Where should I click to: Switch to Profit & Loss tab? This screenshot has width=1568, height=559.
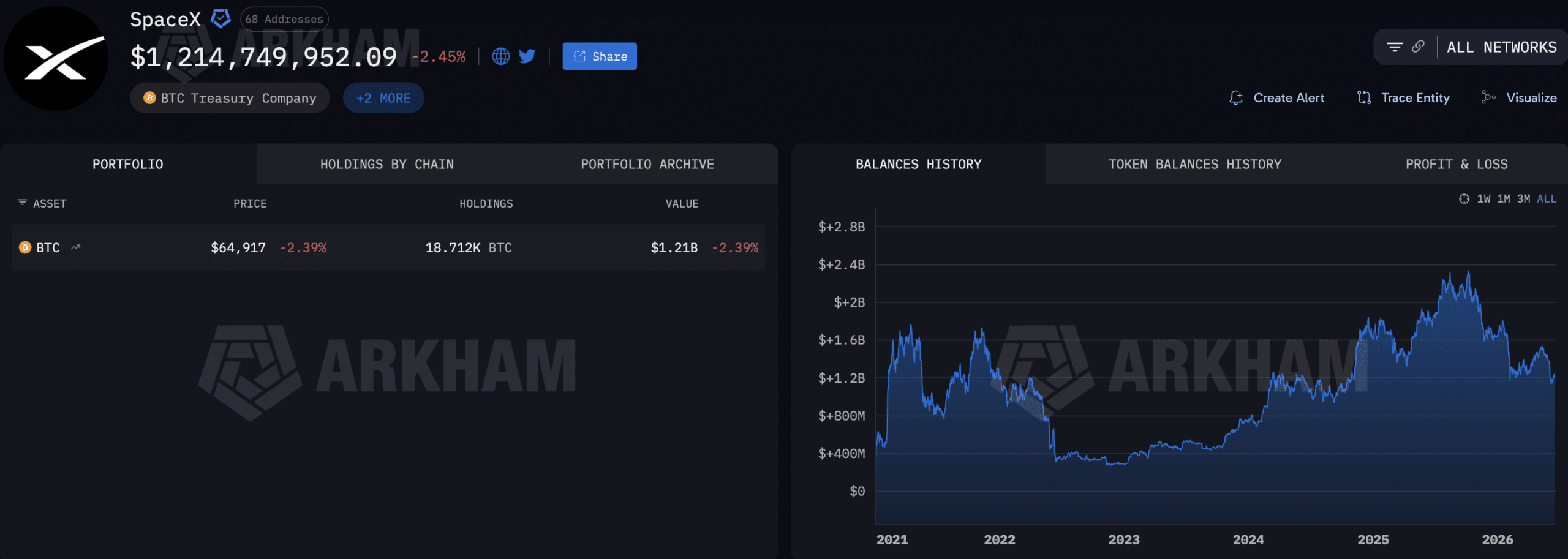pyautogui.click(x=1457, y=164)
